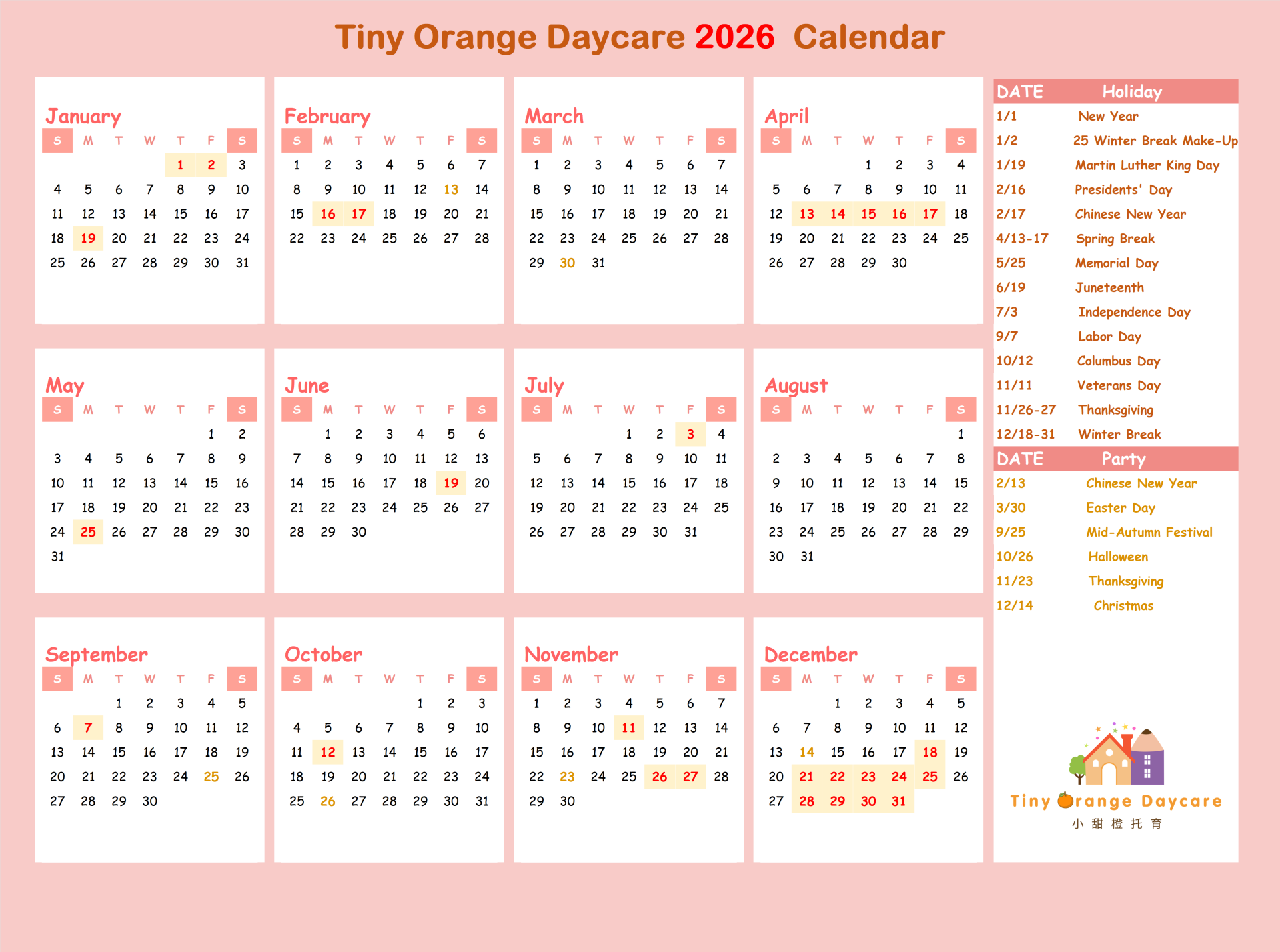Select the Veterans Day row
The width and height of the screenshot is (1280, 952).
click(1115, 385)
